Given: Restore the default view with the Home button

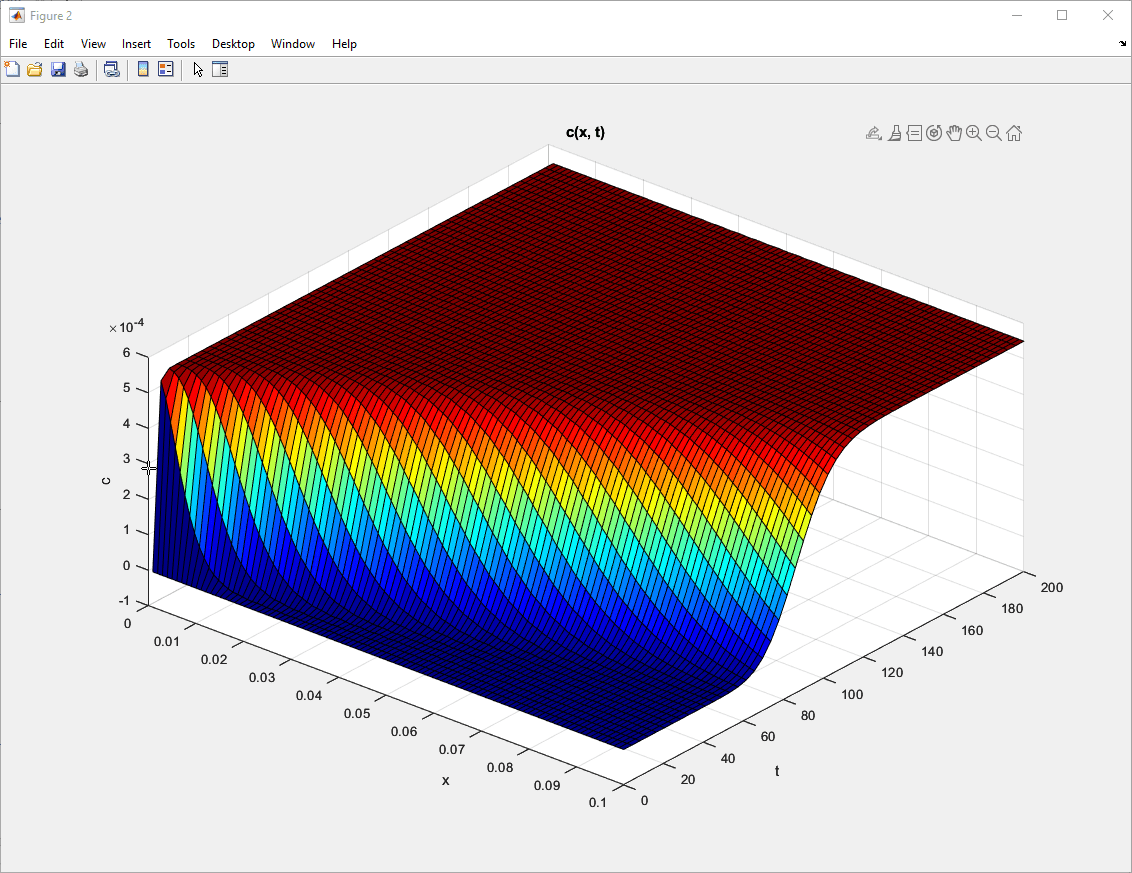Looking at the screenshot, I should coord(1013,132).
